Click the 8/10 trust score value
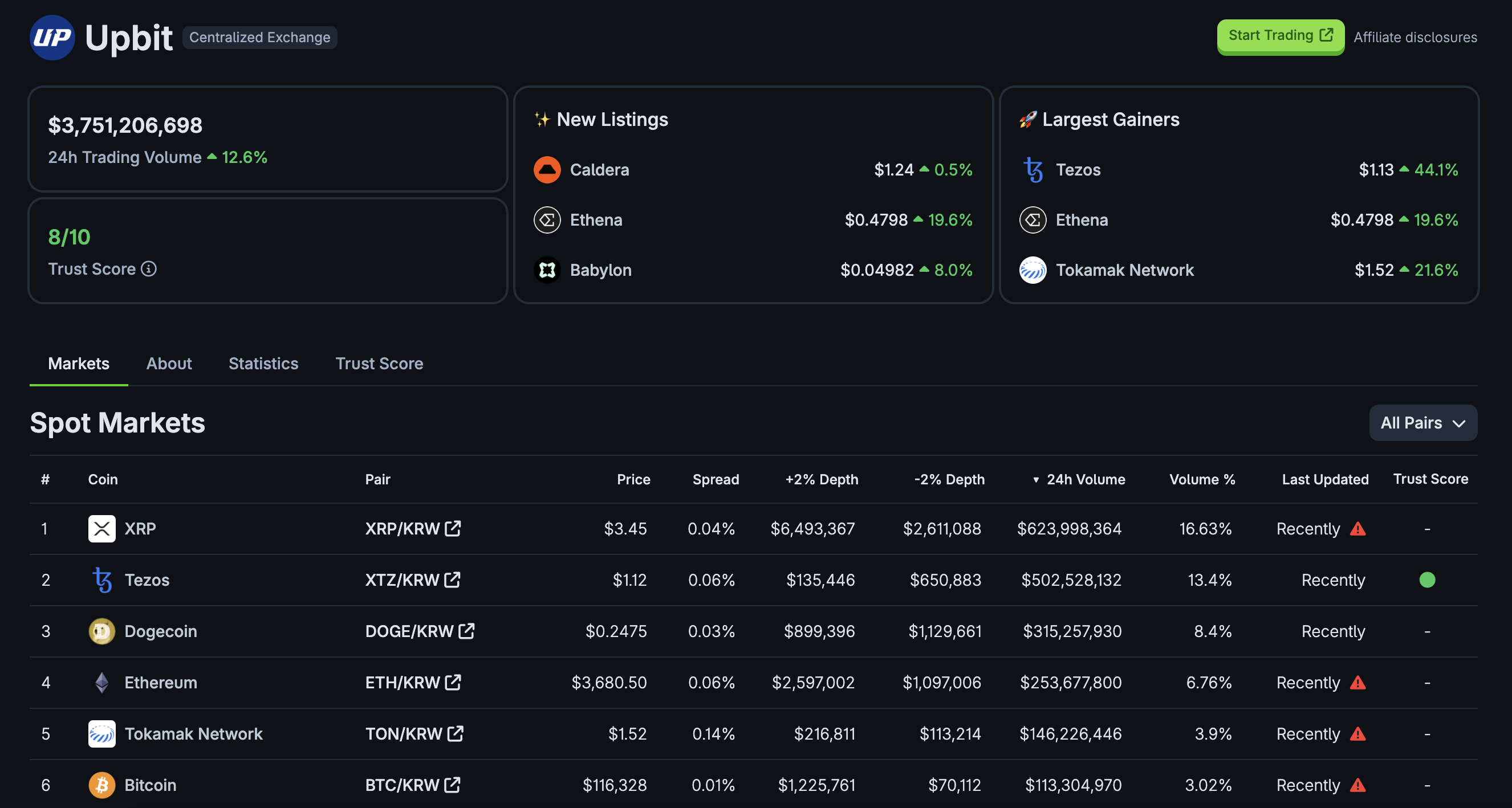The height and width of the screenshot is (808, 1512). click(69, 237)
